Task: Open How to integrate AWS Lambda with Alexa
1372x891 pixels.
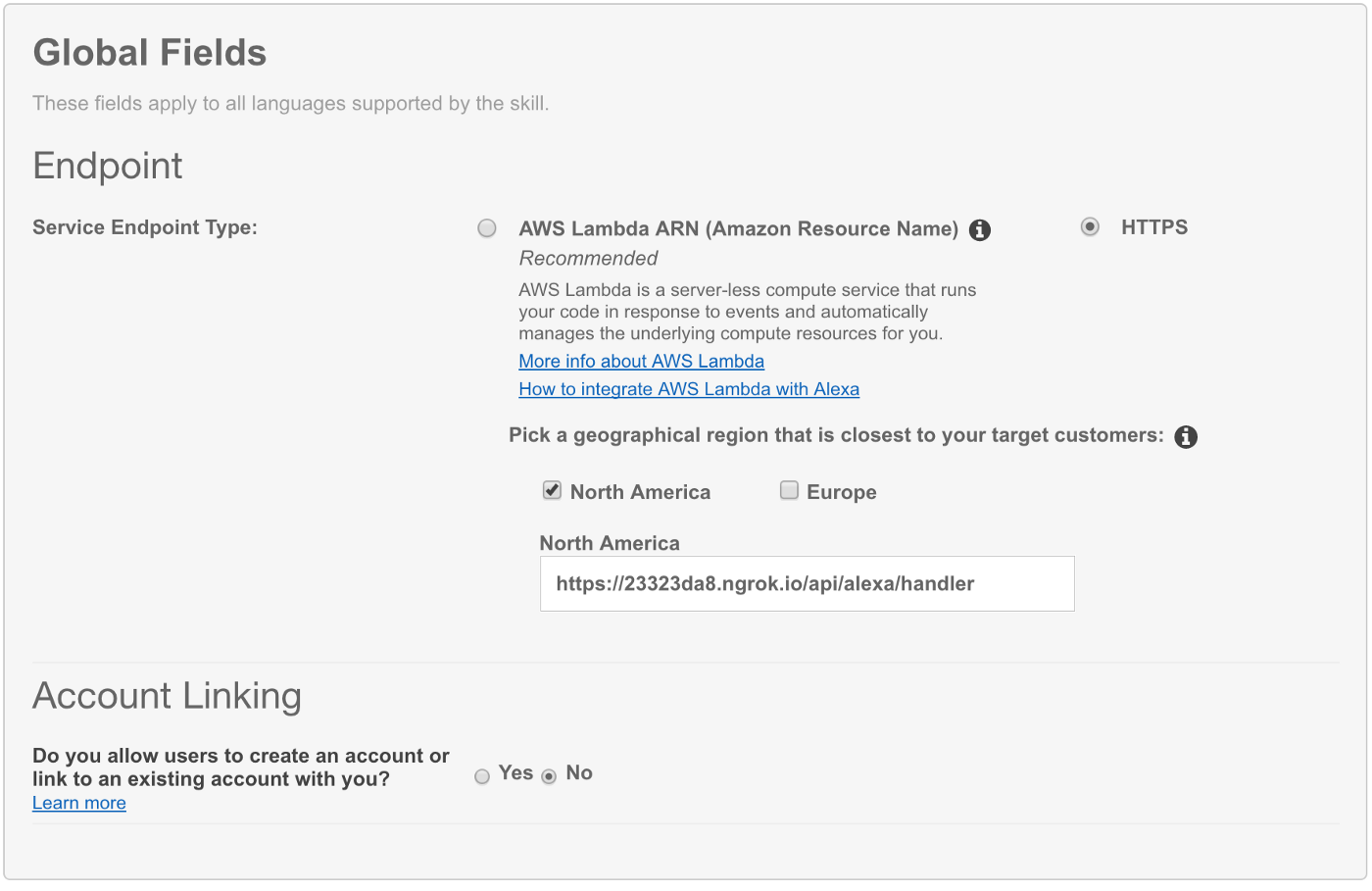Action: 689,389
